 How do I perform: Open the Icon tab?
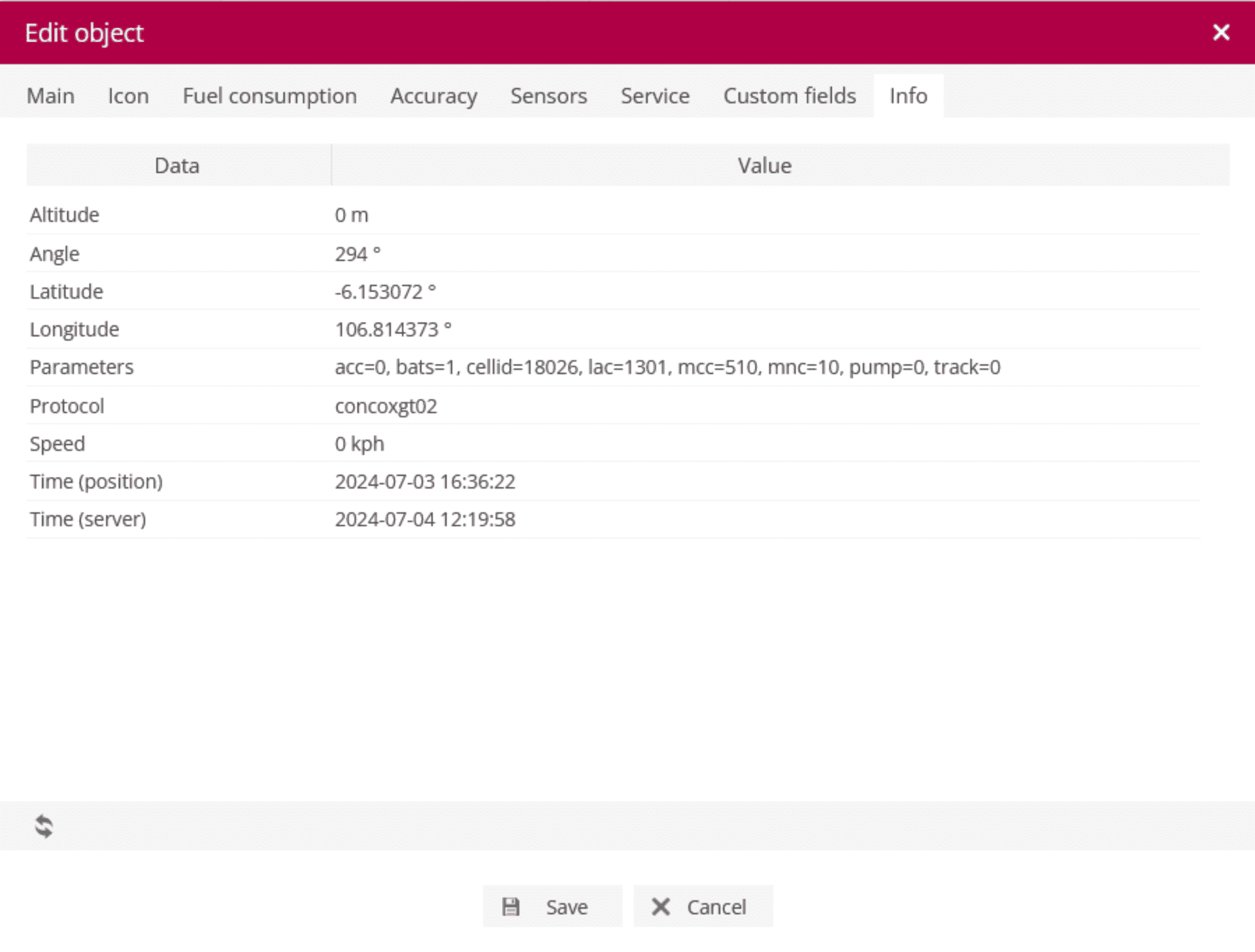(128, 96)
